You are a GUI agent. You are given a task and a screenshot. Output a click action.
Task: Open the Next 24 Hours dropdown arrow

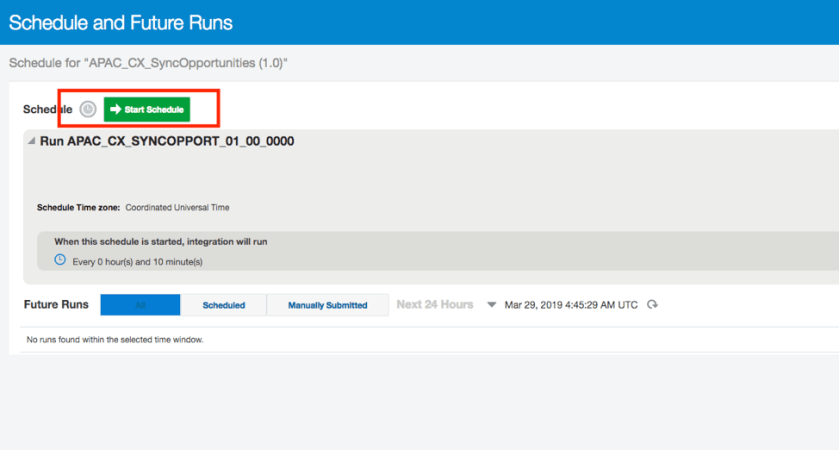491,305
